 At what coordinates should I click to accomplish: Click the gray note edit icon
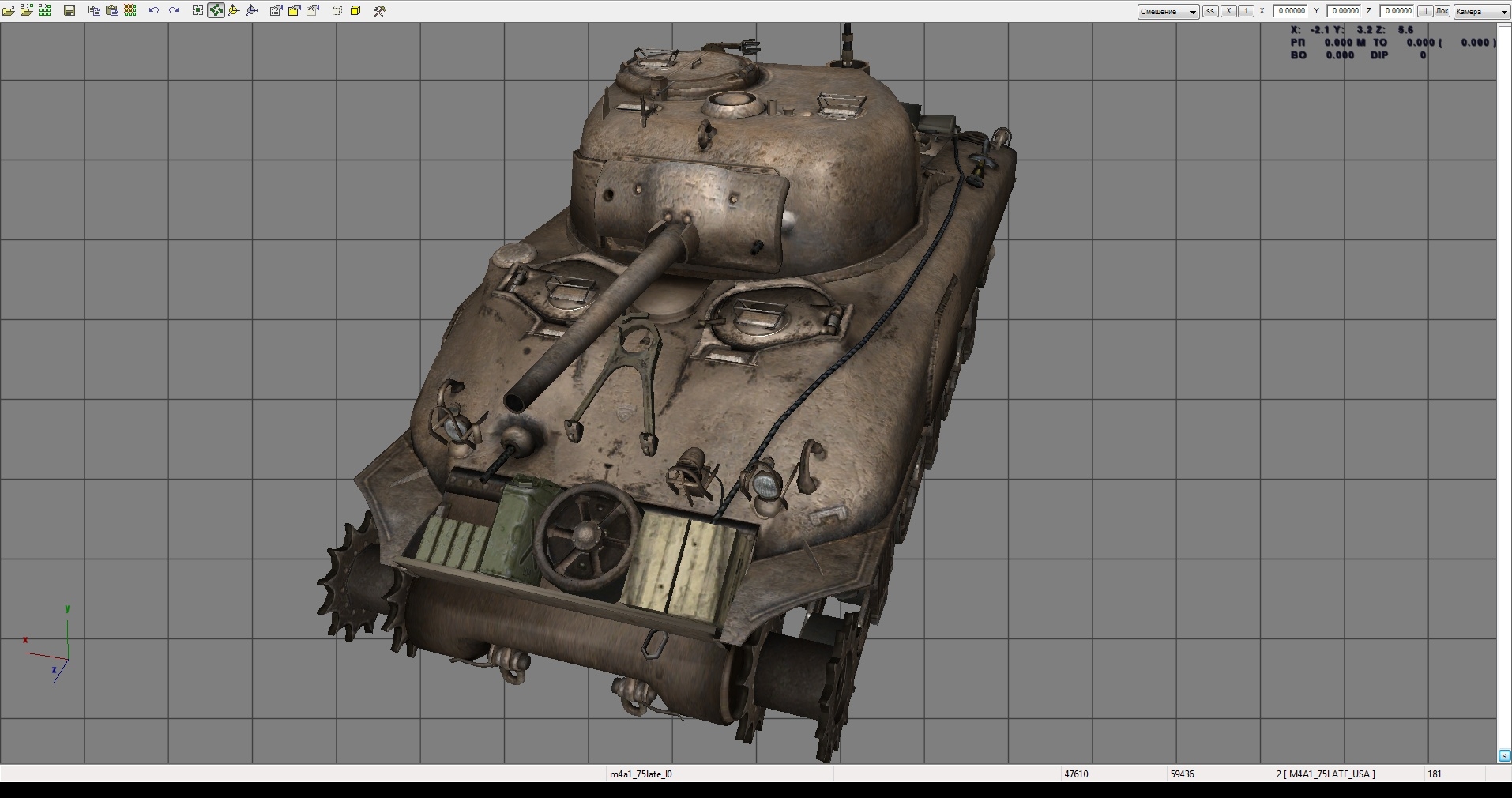[313, 10]
